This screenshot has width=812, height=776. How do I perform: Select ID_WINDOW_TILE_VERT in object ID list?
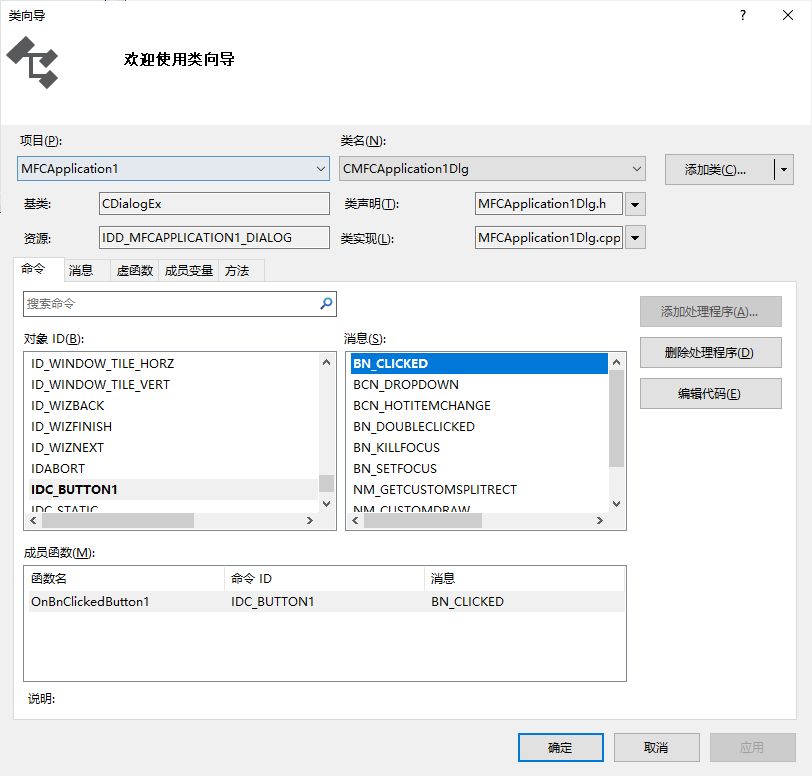click(x=173, y=385)
